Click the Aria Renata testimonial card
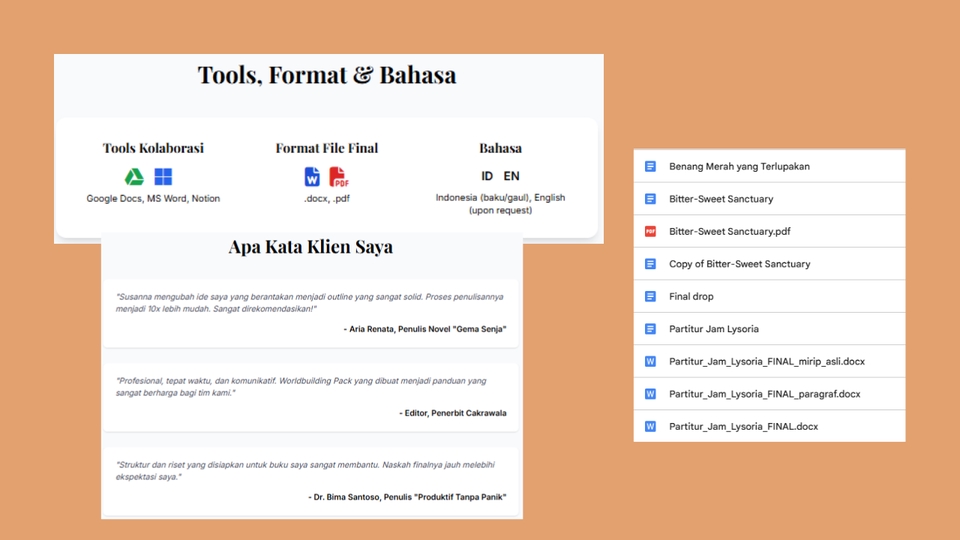Viewport: 960px width, 540px height. 311,312
